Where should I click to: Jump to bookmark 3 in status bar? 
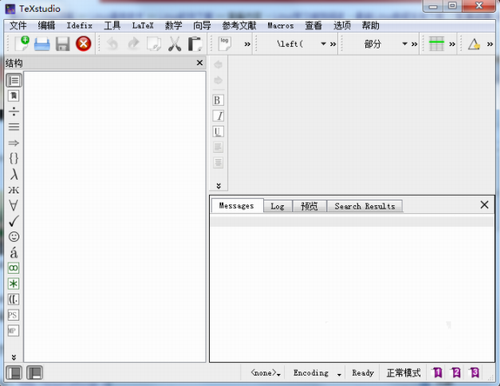pyautogui.click(x=474, y=373)
